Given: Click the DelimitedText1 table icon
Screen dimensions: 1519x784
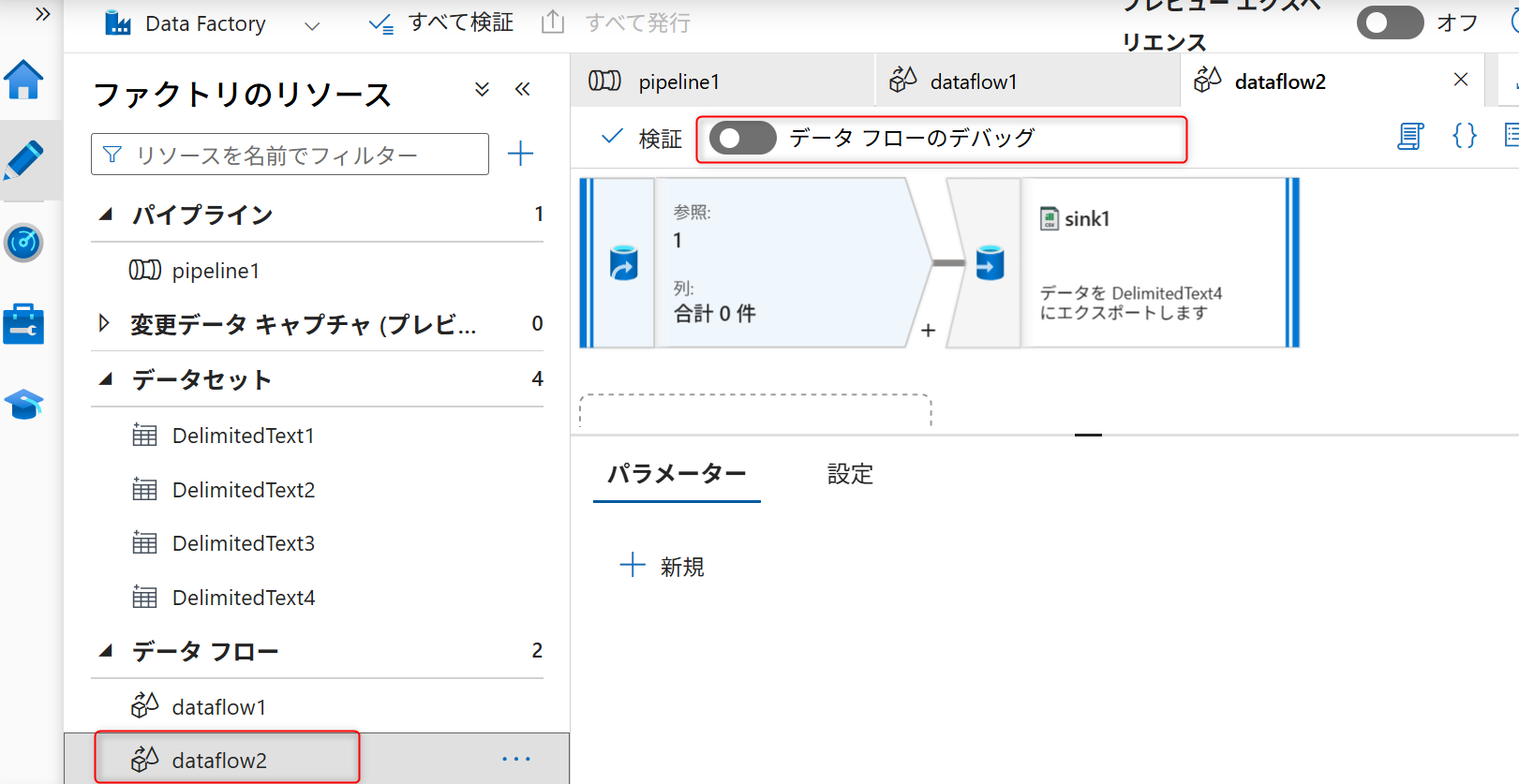Looking at the screenshot, I should click(144, 436).
